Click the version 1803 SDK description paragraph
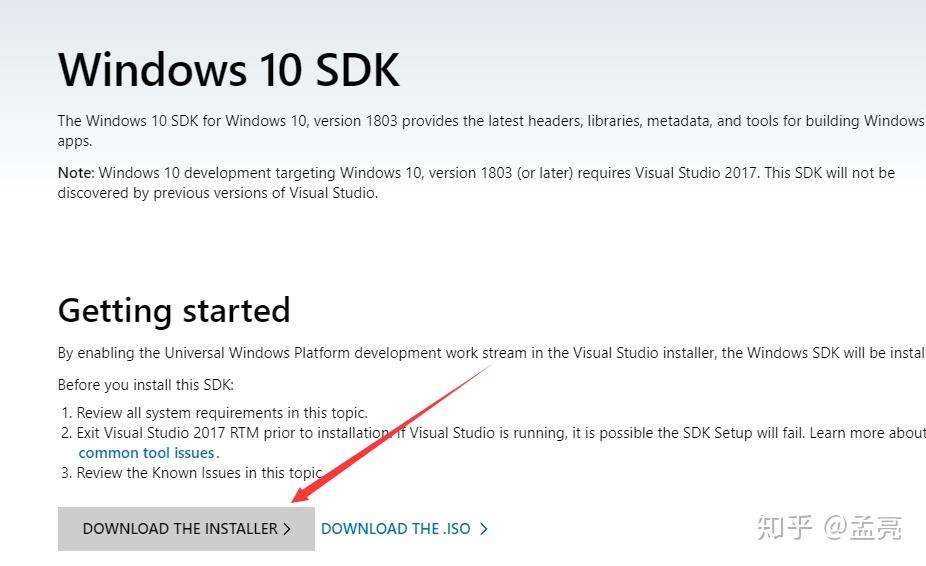 pos(490,121)
